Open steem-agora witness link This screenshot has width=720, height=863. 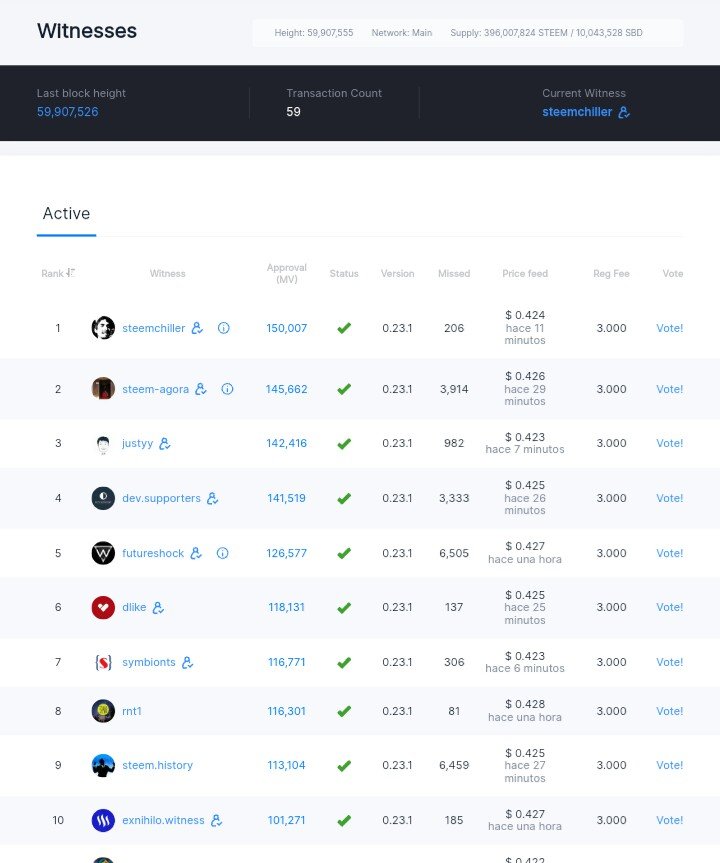(155, 389)
